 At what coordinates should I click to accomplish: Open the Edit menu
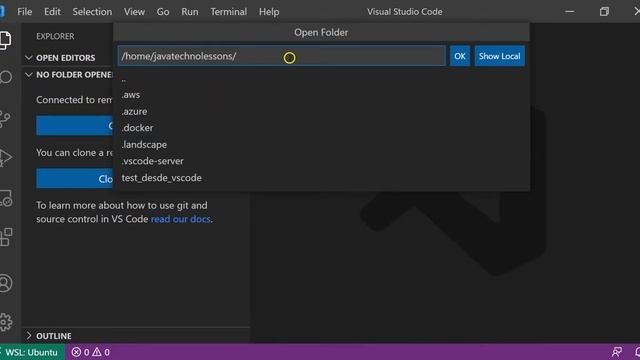click(52, 12)
